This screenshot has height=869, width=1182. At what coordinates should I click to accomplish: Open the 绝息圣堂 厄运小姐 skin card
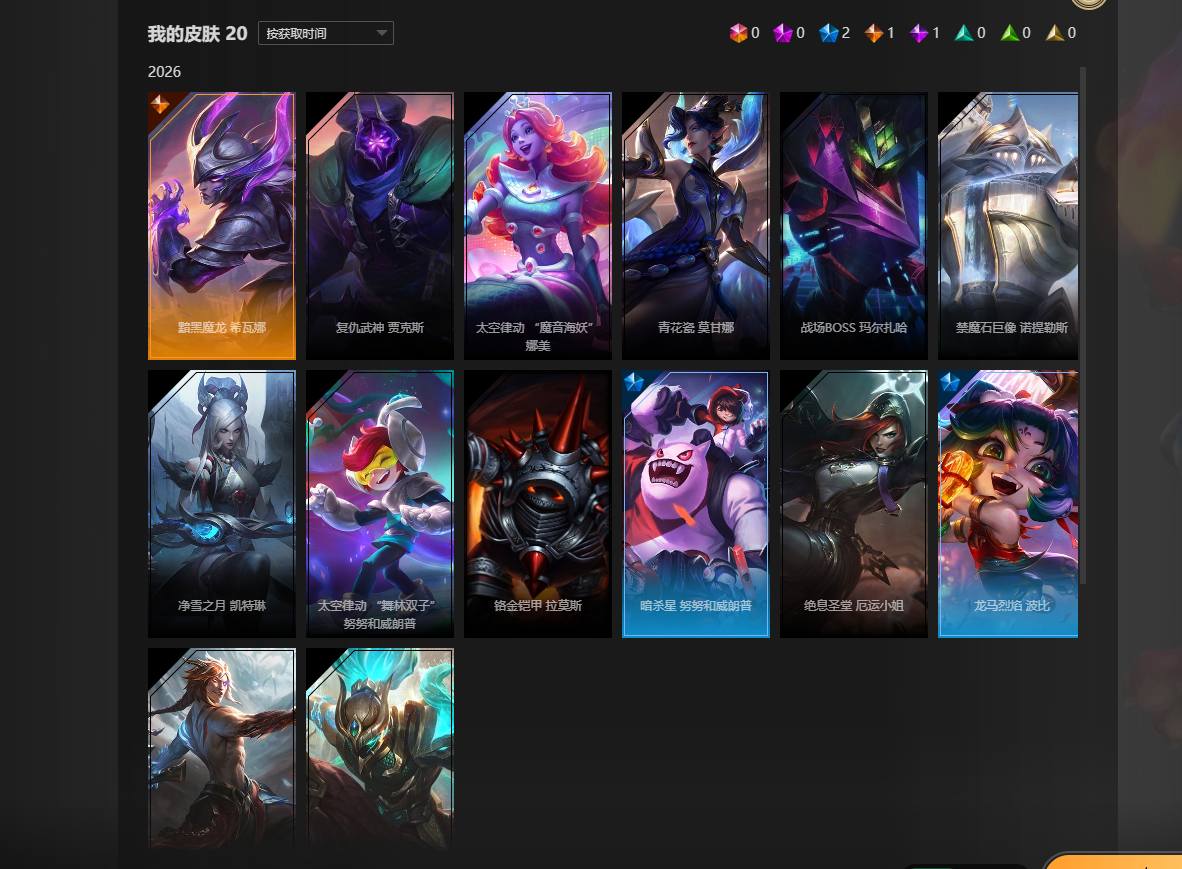853,504
